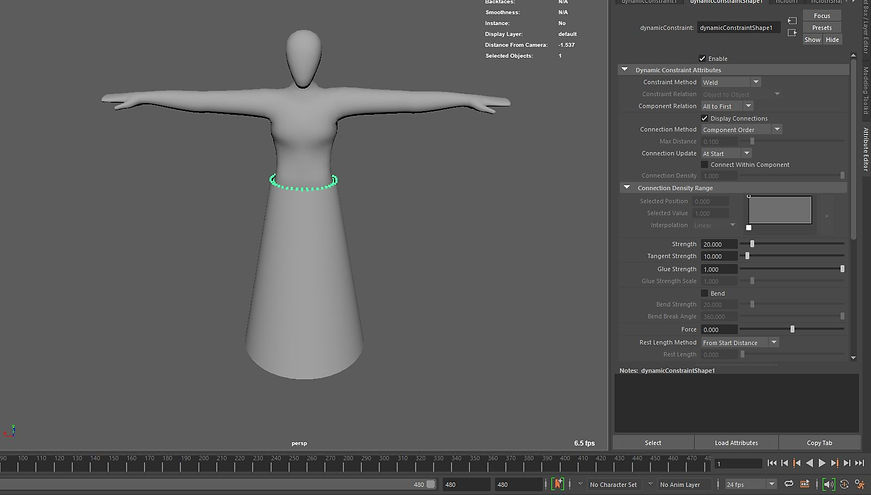This screenshot has height=495, width=871.
Task: Click the attribute editor scroll up arrow
Action: point(853,56)
